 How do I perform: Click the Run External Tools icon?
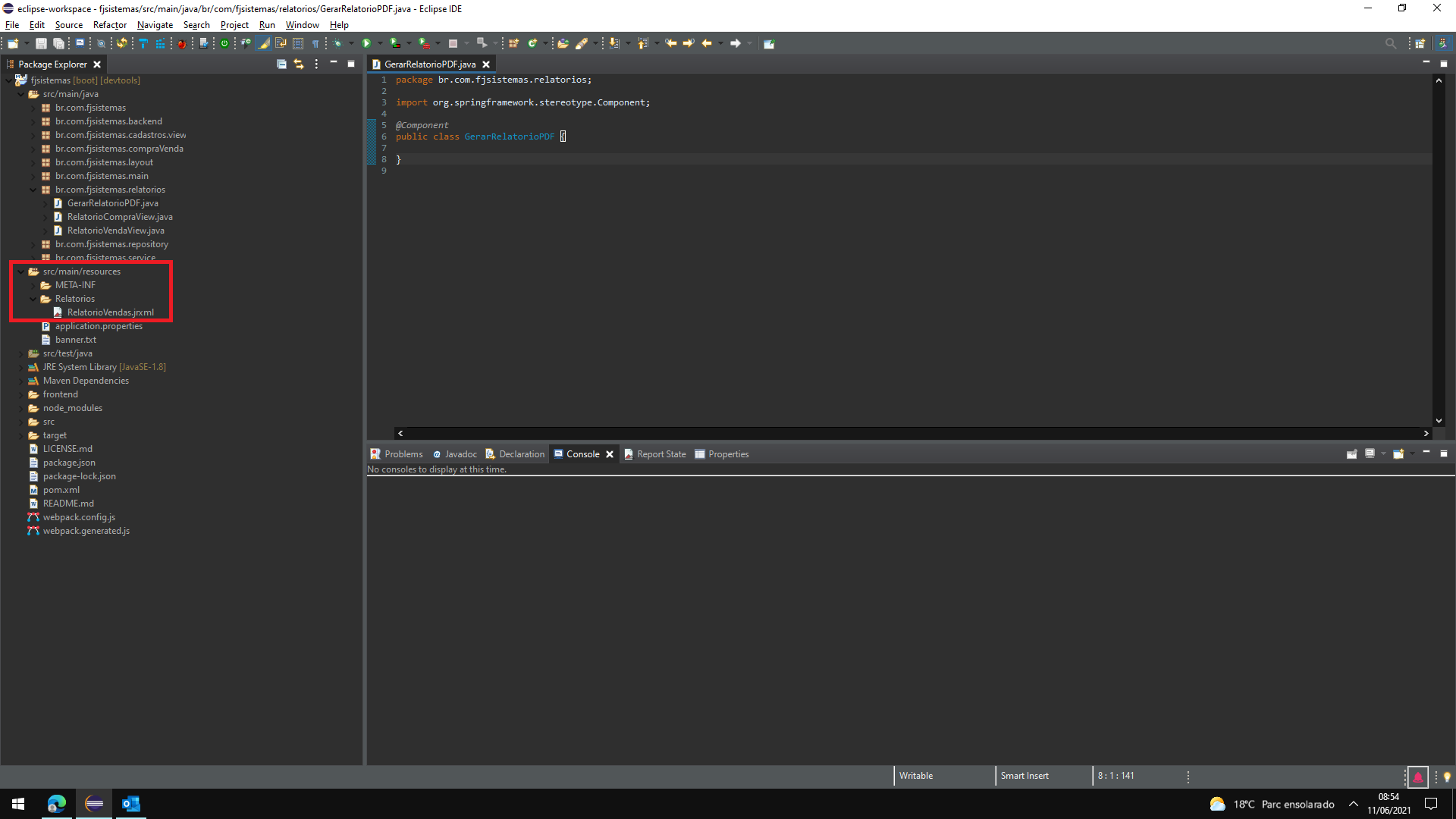425,44
